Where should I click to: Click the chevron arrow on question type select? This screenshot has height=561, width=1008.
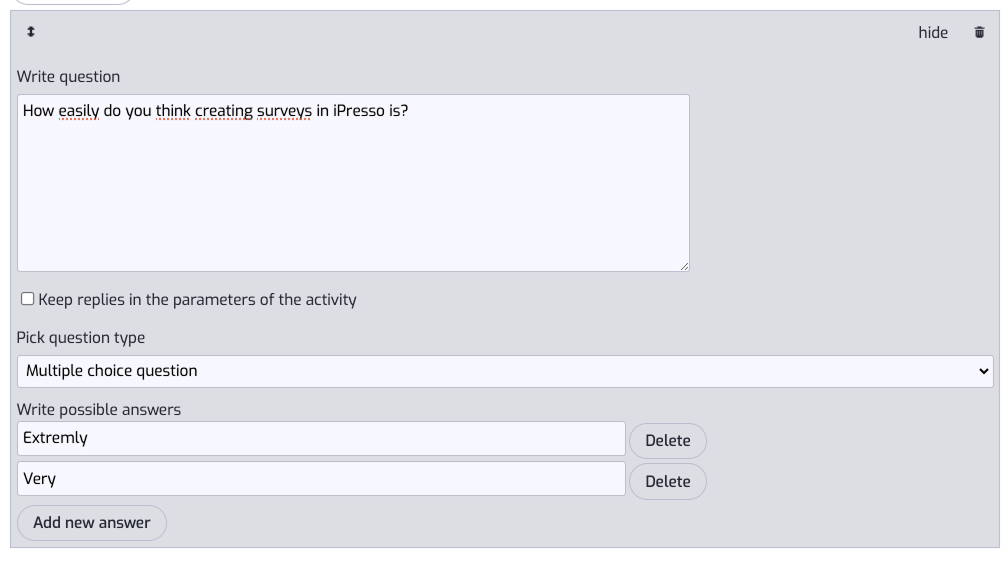point(983,371)
